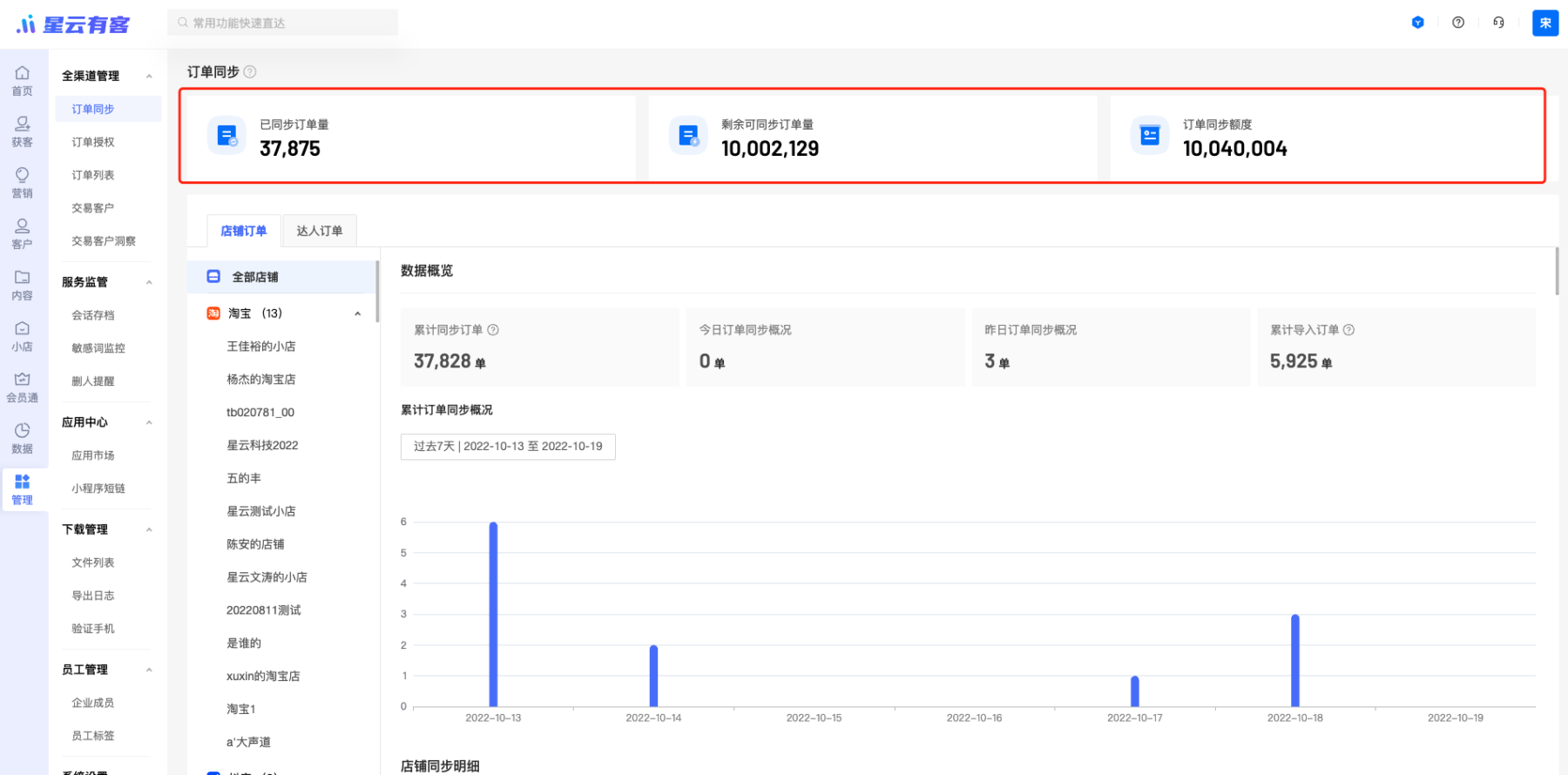Open the 小店 shop sidebar icon
This screenshot has width=1568, height=775.
click(x=23, y=336)
